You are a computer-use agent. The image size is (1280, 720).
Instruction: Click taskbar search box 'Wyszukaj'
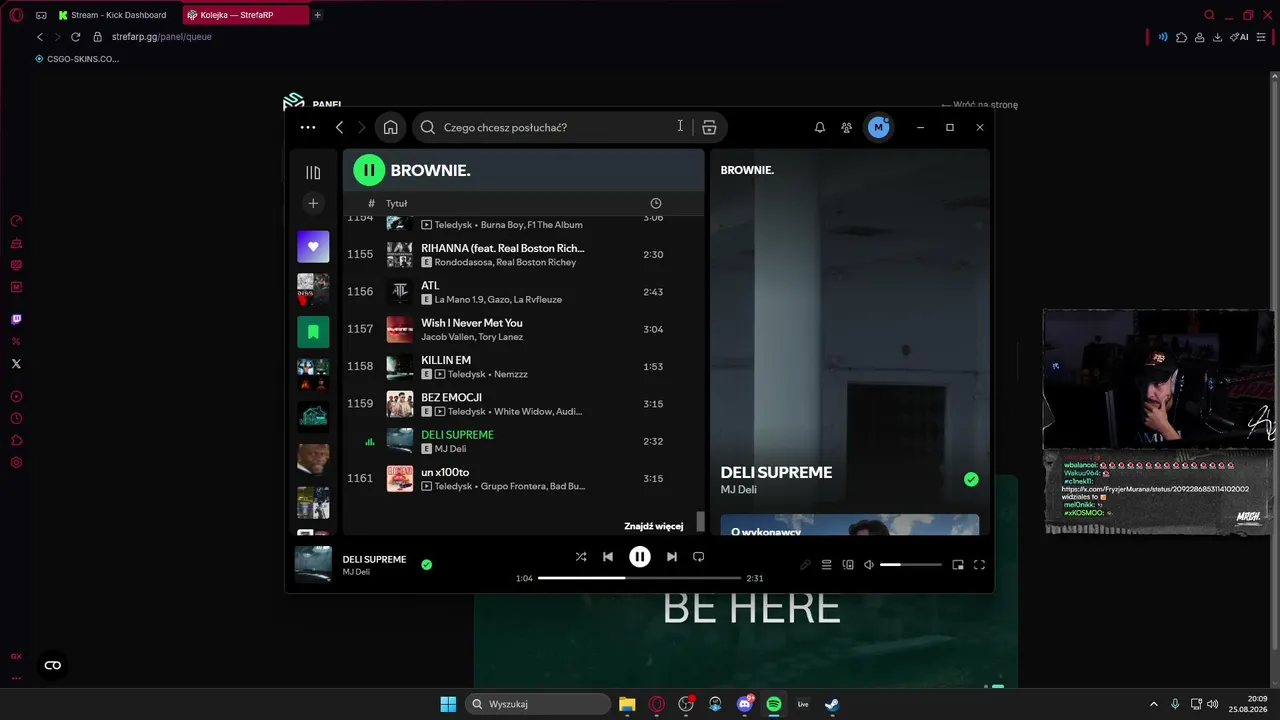point(540,704)
